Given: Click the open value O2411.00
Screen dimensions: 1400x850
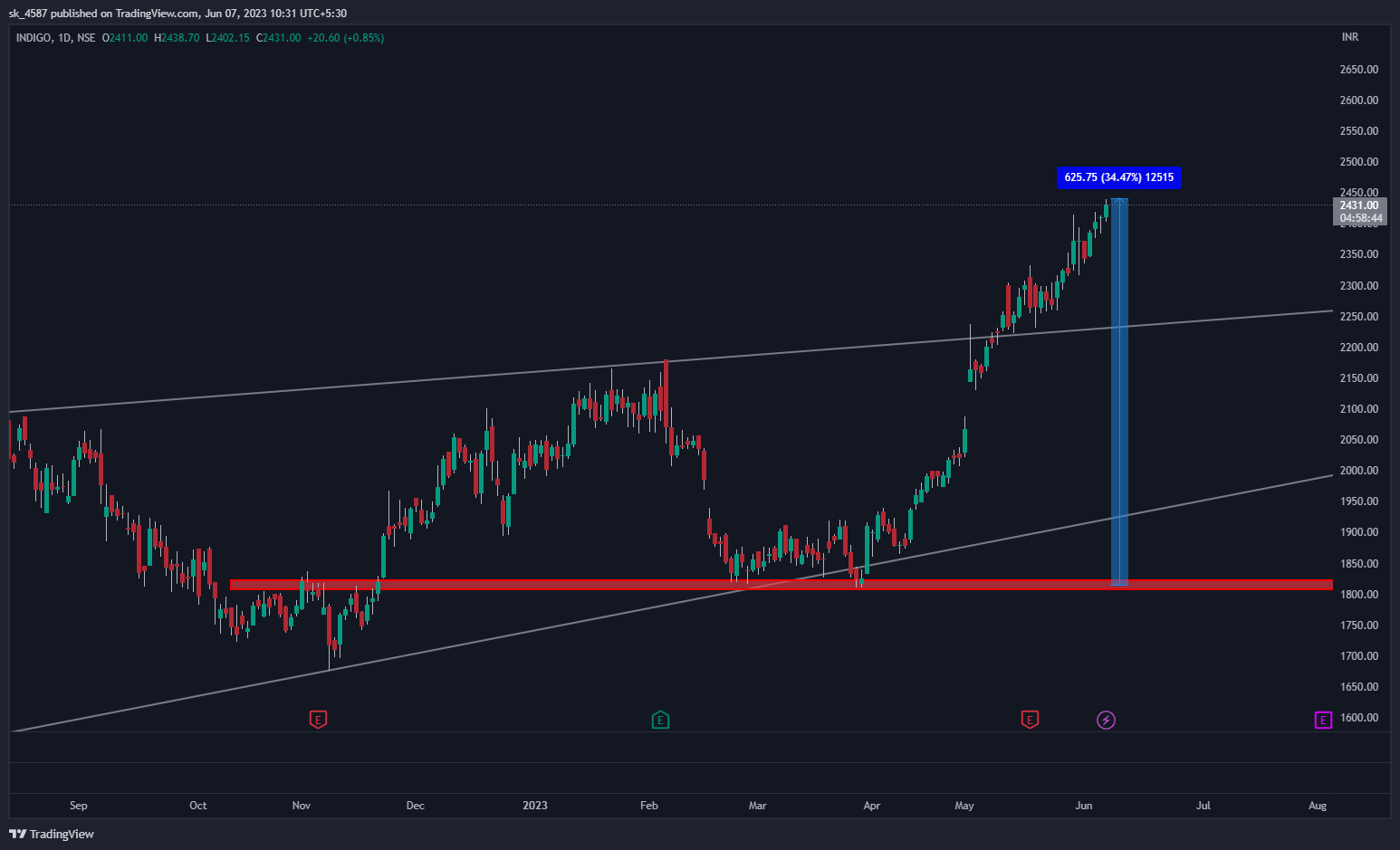Looking at the screenshot, I should click(x=125, y=38).
